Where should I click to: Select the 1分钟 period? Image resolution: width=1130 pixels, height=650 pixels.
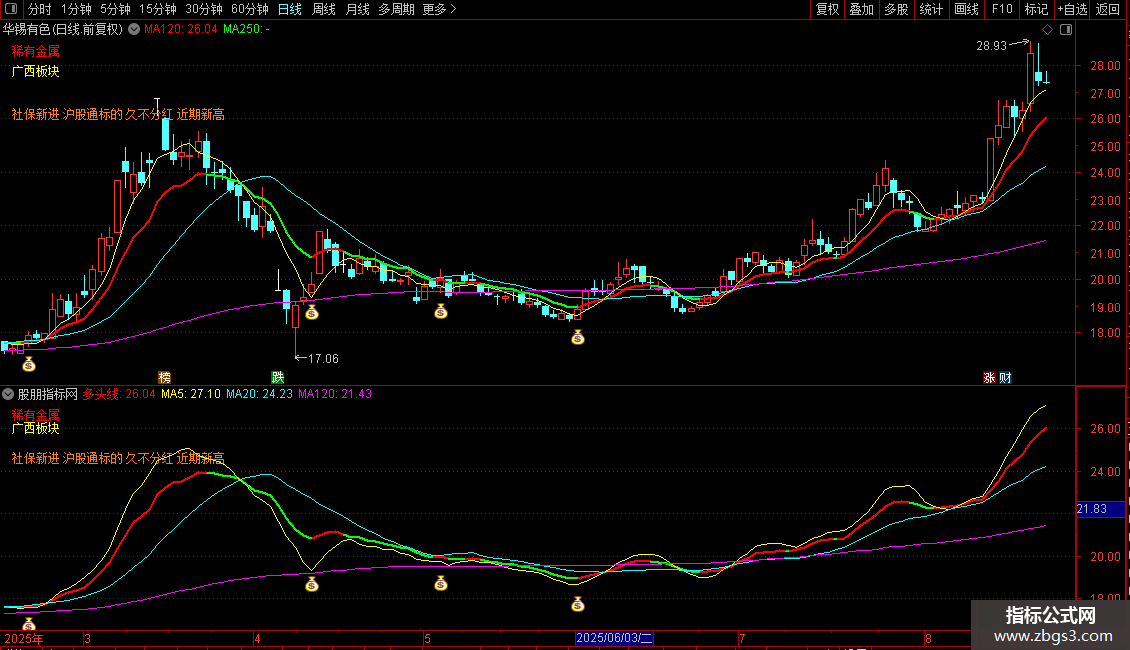click(76, 9)
